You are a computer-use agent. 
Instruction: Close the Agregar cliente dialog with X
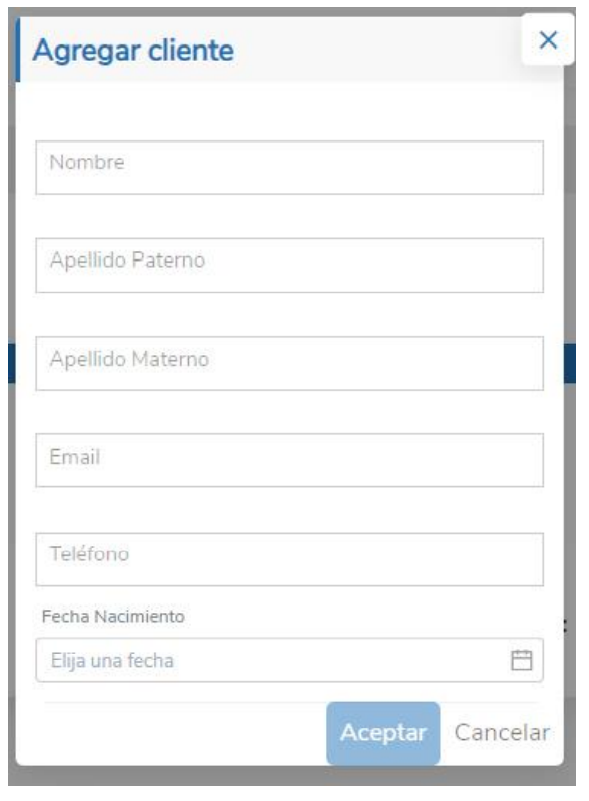click(548, 39)
